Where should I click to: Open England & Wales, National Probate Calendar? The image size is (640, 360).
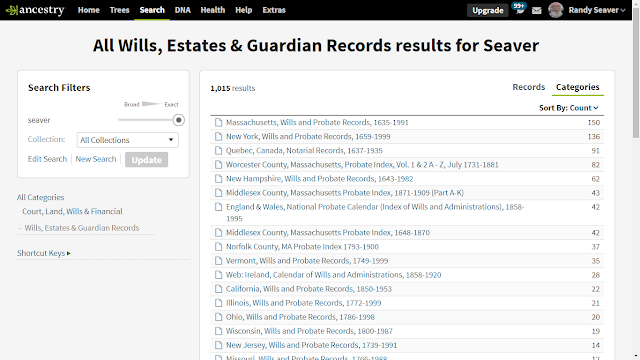click(x=375, y=213)
